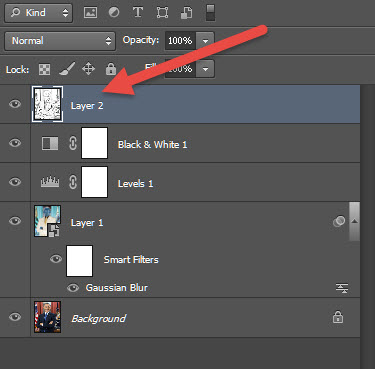The width and height of the screenshot is (375, 369).
Task: Select Levels 1 layer name
Action: 135,184
